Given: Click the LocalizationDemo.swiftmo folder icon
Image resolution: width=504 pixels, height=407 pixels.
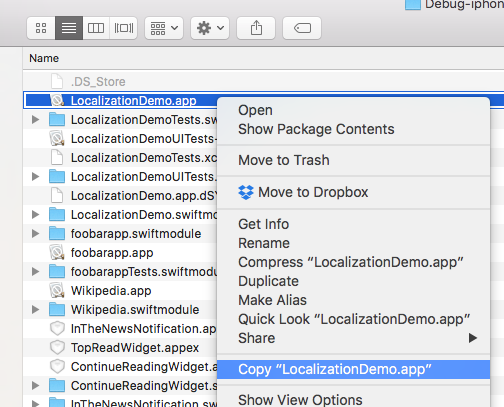Looking at the screenshot, I should [57, 215].
